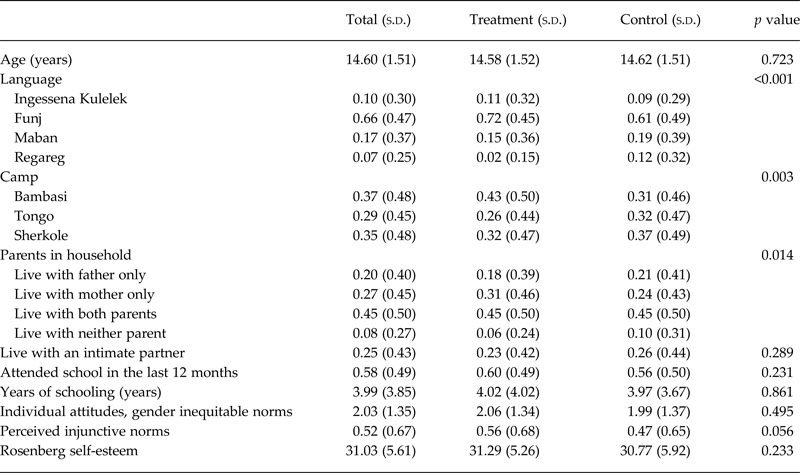The height and width of the screenshot is (473, 800).
Task: Click the 'Total (S.D.)' column header
Action: point(379,21)
